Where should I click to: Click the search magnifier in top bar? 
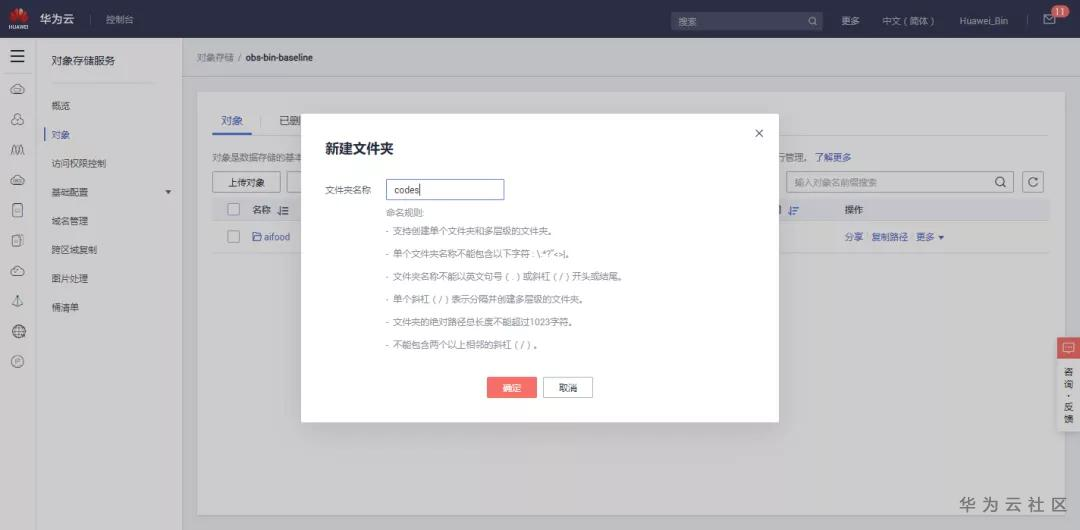pos(813,21)
